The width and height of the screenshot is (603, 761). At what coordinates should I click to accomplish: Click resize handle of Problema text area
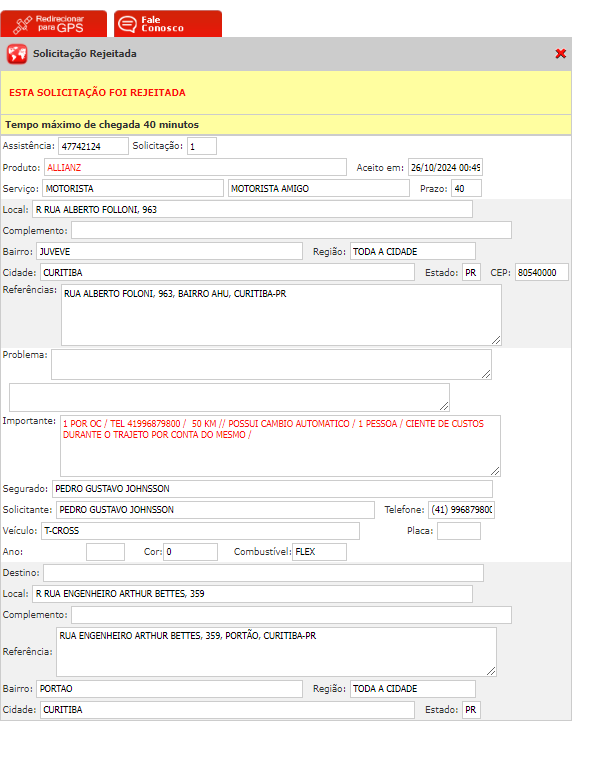pos(486,374)
